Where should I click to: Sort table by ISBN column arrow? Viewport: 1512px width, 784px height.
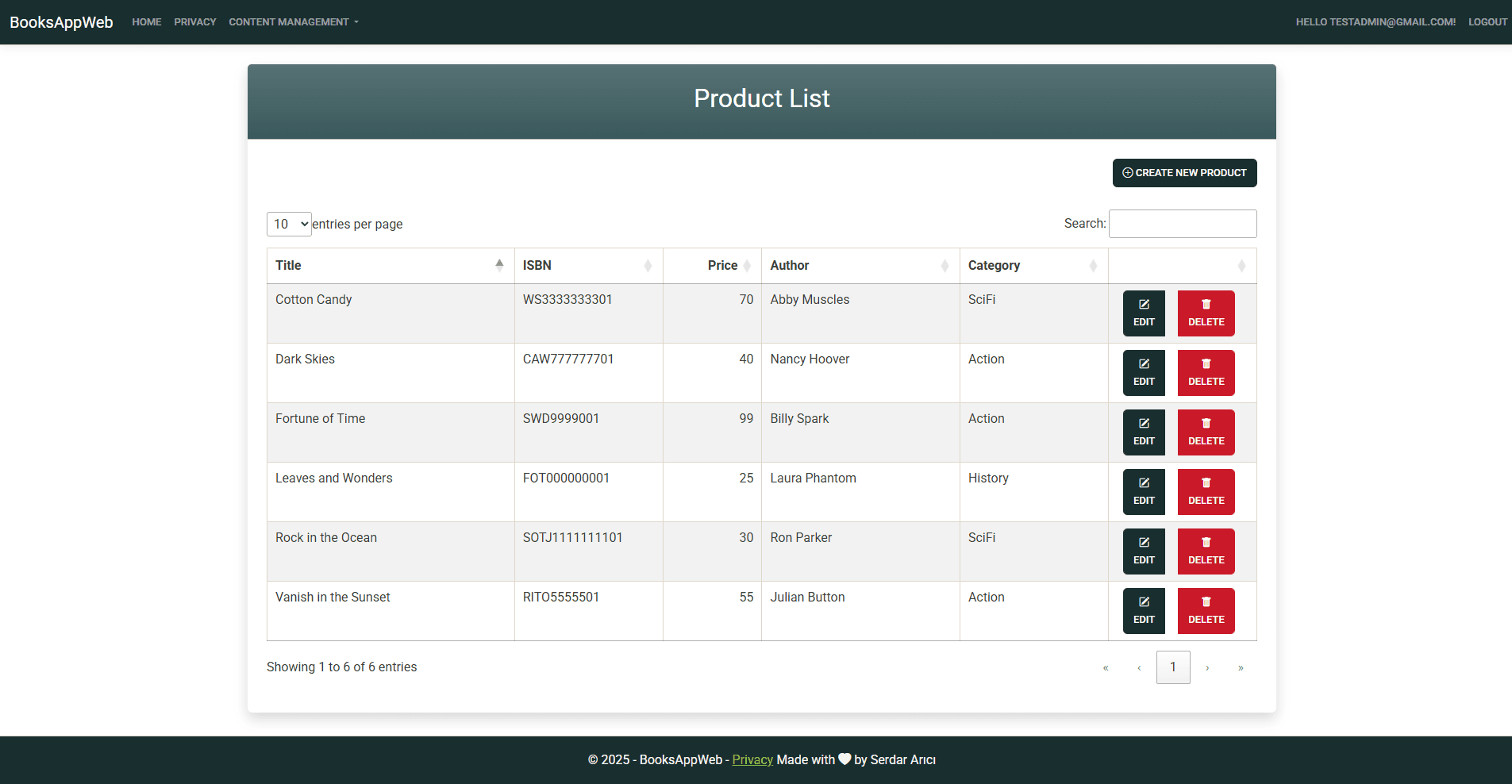tap(648, 265)
